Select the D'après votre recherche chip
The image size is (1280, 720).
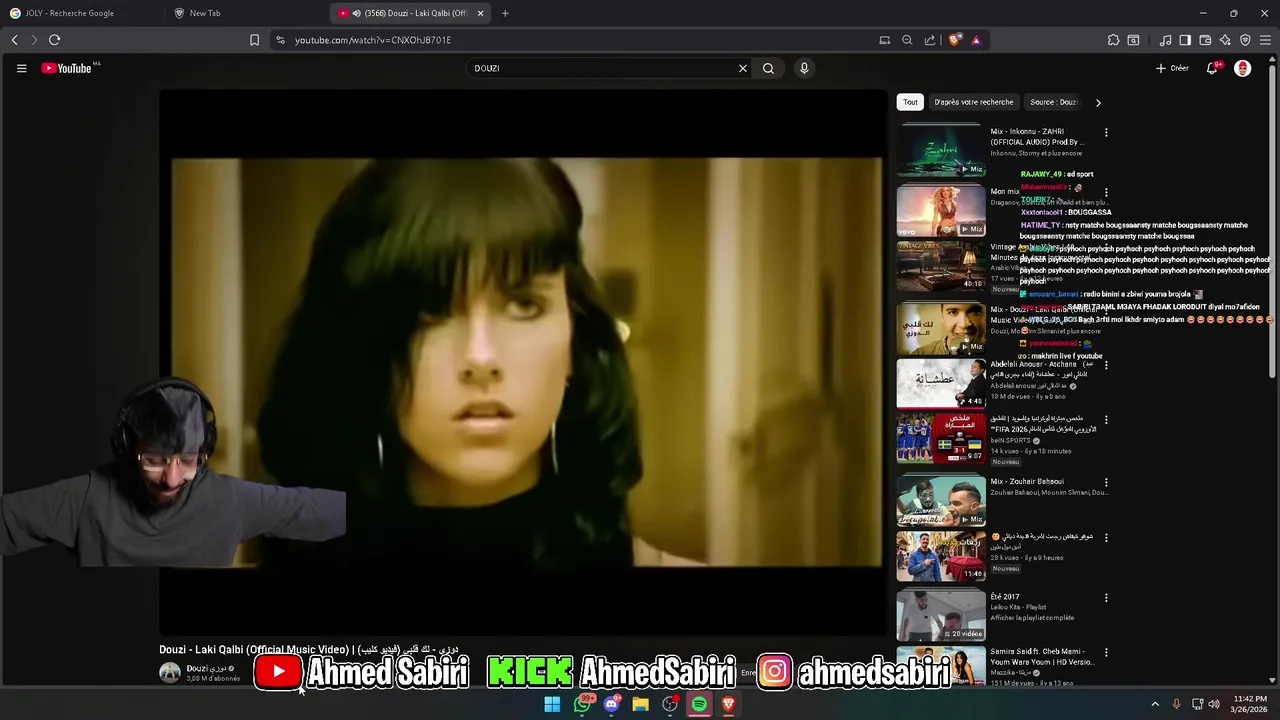974,102
